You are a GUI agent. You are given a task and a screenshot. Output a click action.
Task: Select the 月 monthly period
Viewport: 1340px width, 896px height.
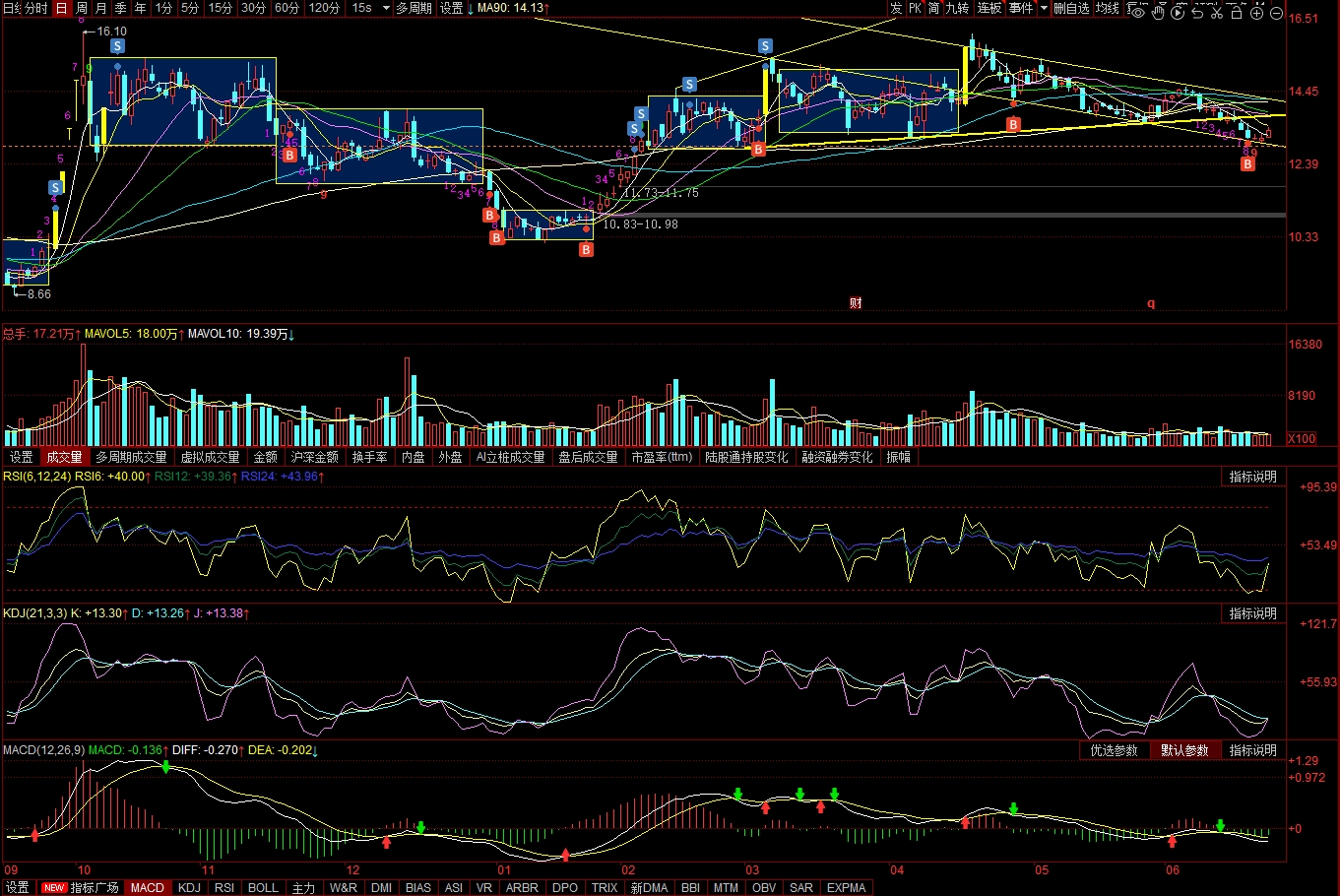tap(100, 8)
